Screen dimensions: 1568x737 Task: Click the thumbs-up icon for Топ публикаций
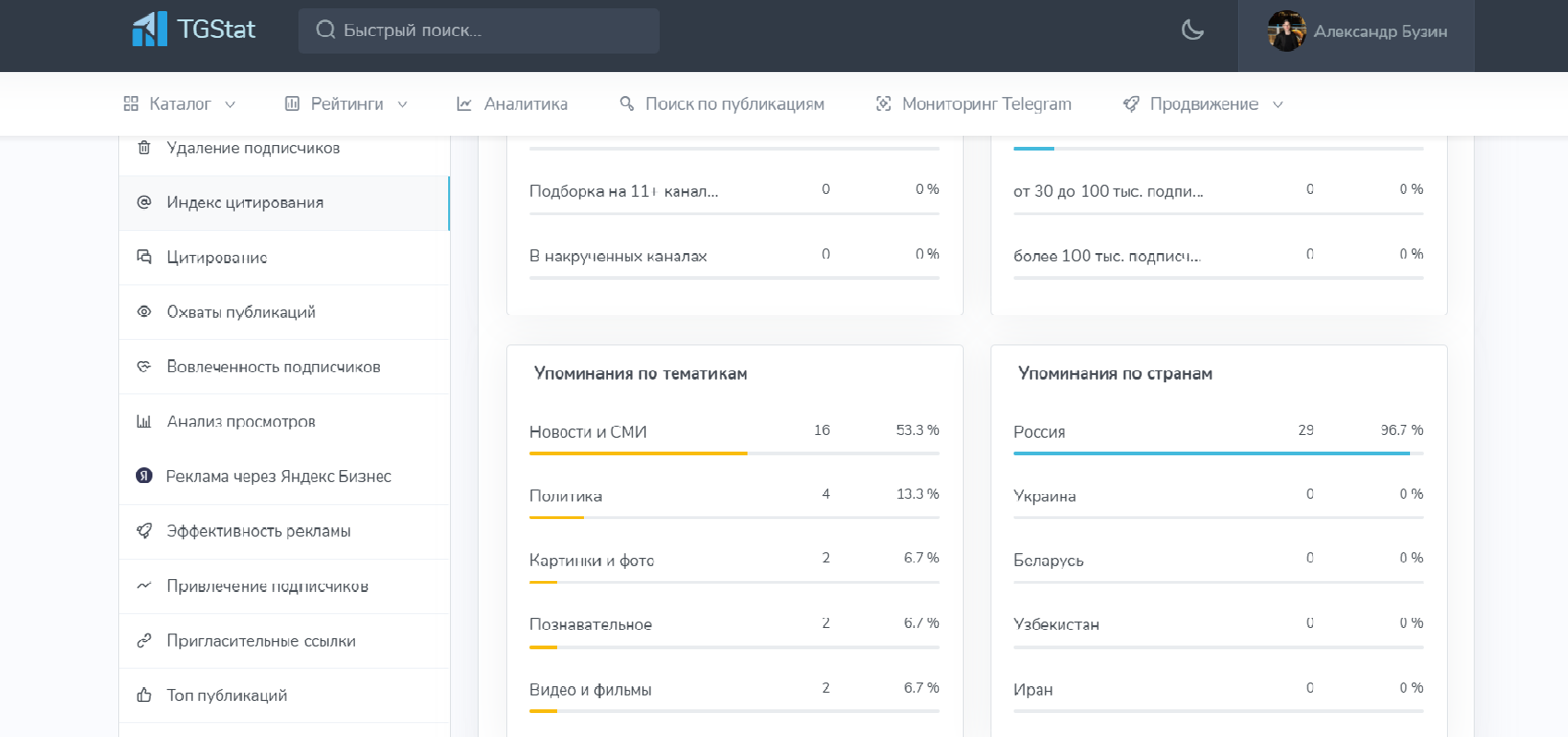[144, 695]
